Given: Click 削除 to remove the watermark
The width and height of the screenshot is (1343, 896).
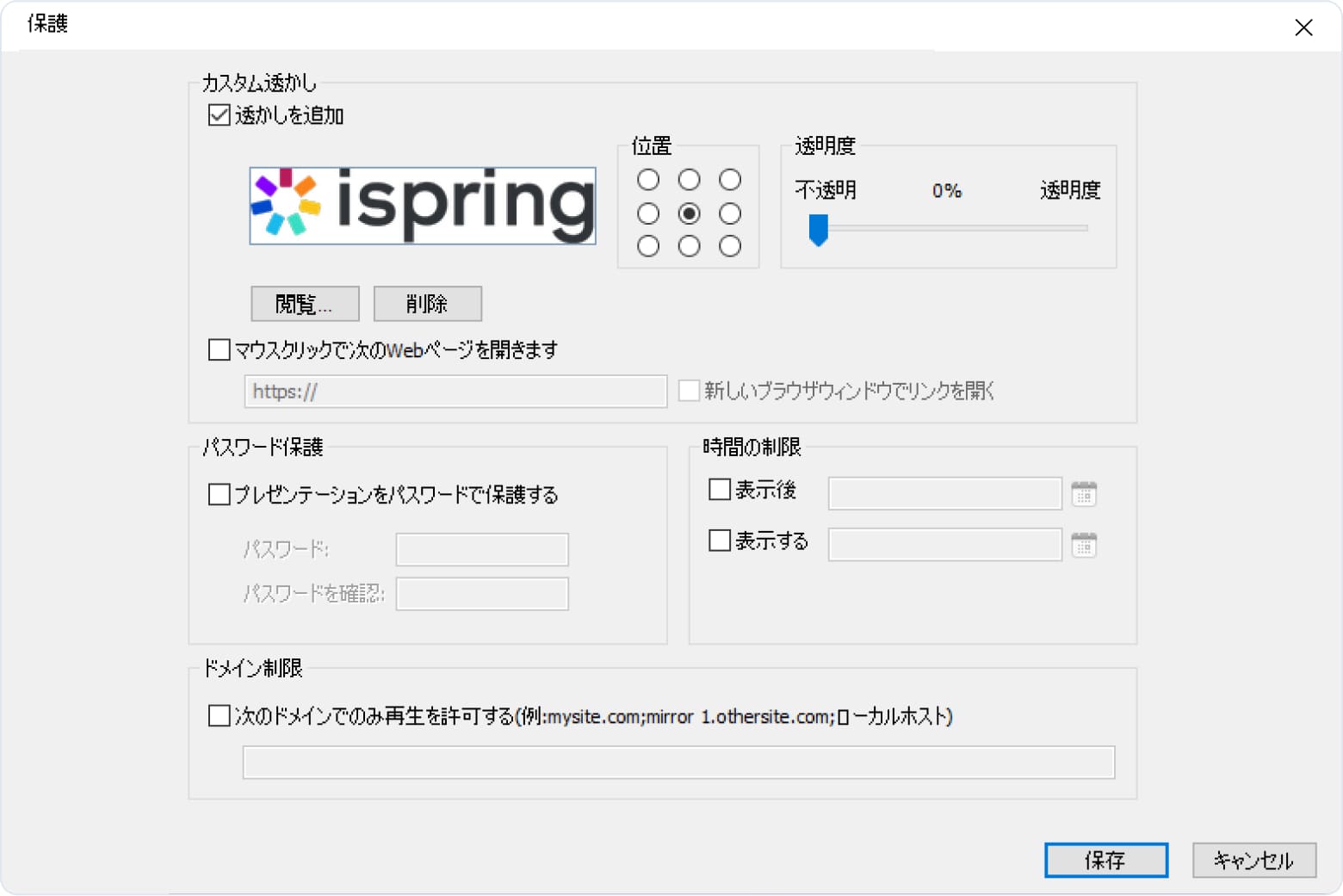Looking at the screenshot, I should pyautogui.click(x=427, y=303).
